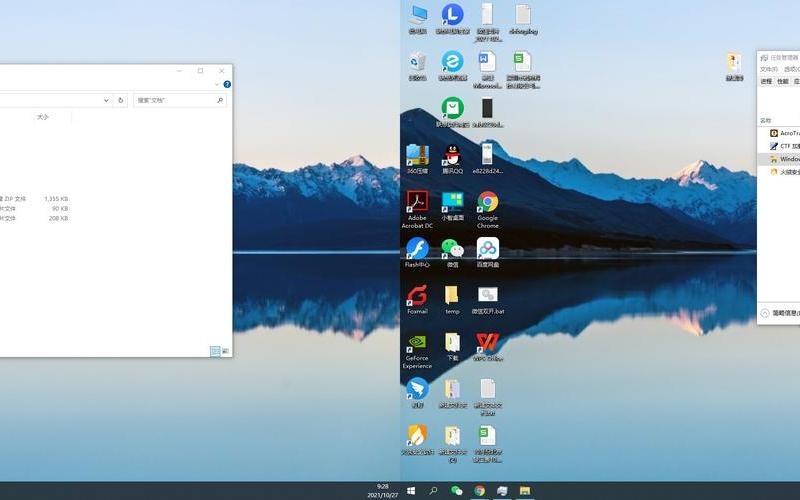The image size is (800, 500).
Task: Launch 360压缩 from the desktop
Action: click(418, 159)
